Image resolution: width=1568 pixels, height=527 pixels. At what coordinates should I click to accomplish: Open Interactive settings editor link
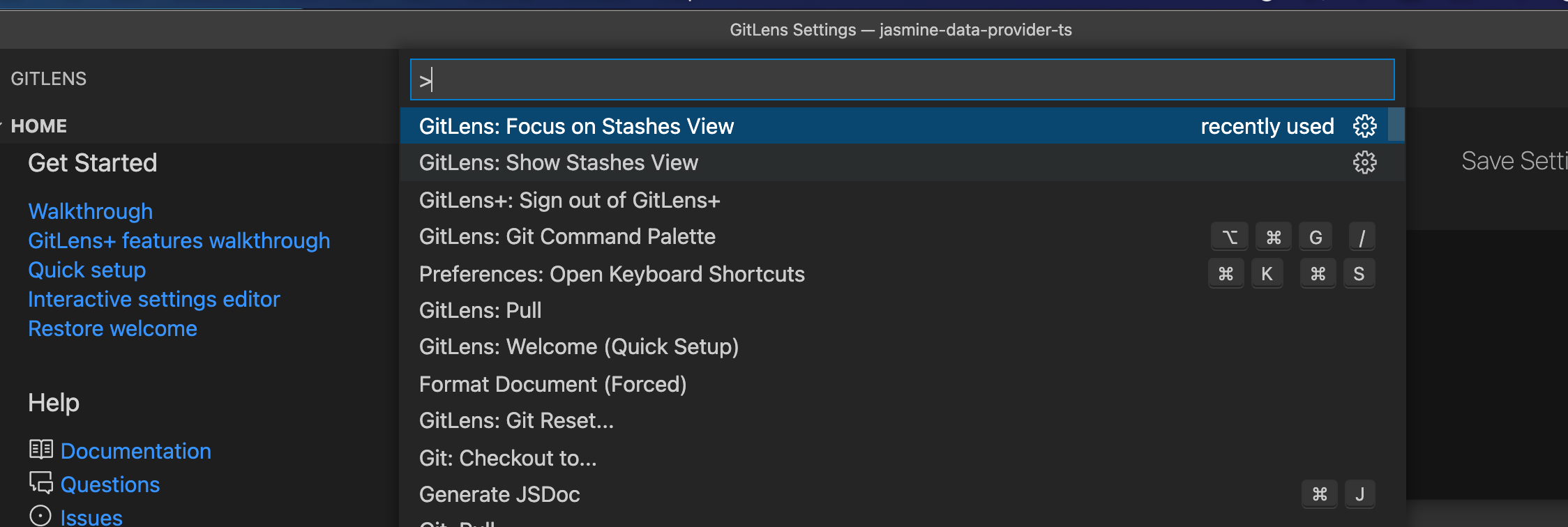coord(153,299)
